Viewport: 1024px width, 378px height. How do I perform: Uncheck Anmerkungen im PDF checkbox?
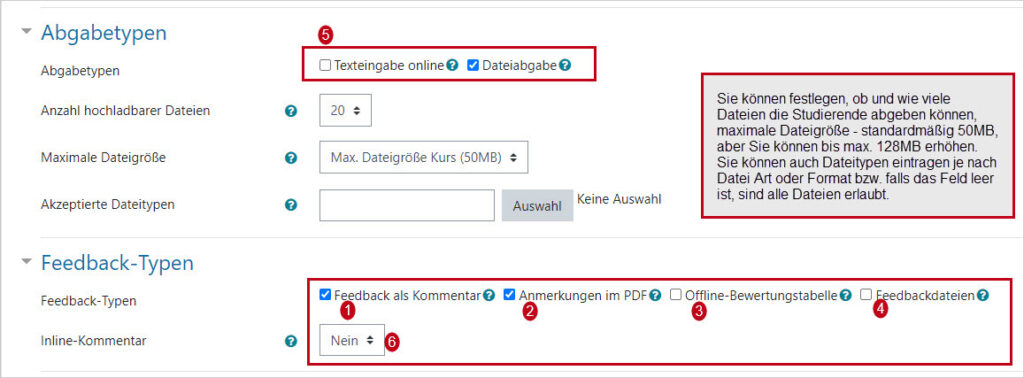pyautogui.click(x=510, y=294)
